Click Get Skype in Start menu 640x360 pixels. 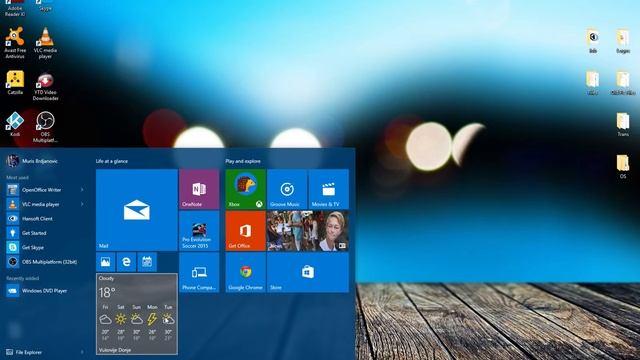[x=46, y=247]
